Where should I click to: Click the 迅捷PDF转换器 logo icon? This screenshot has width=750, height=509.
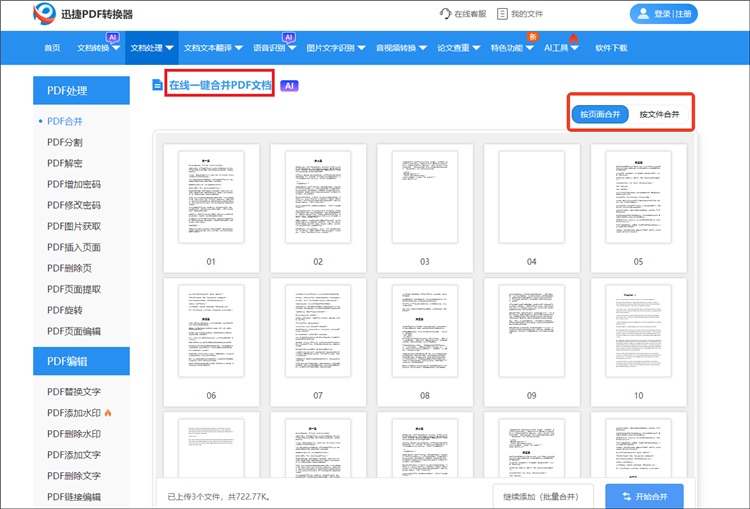[x=44, y=14]
